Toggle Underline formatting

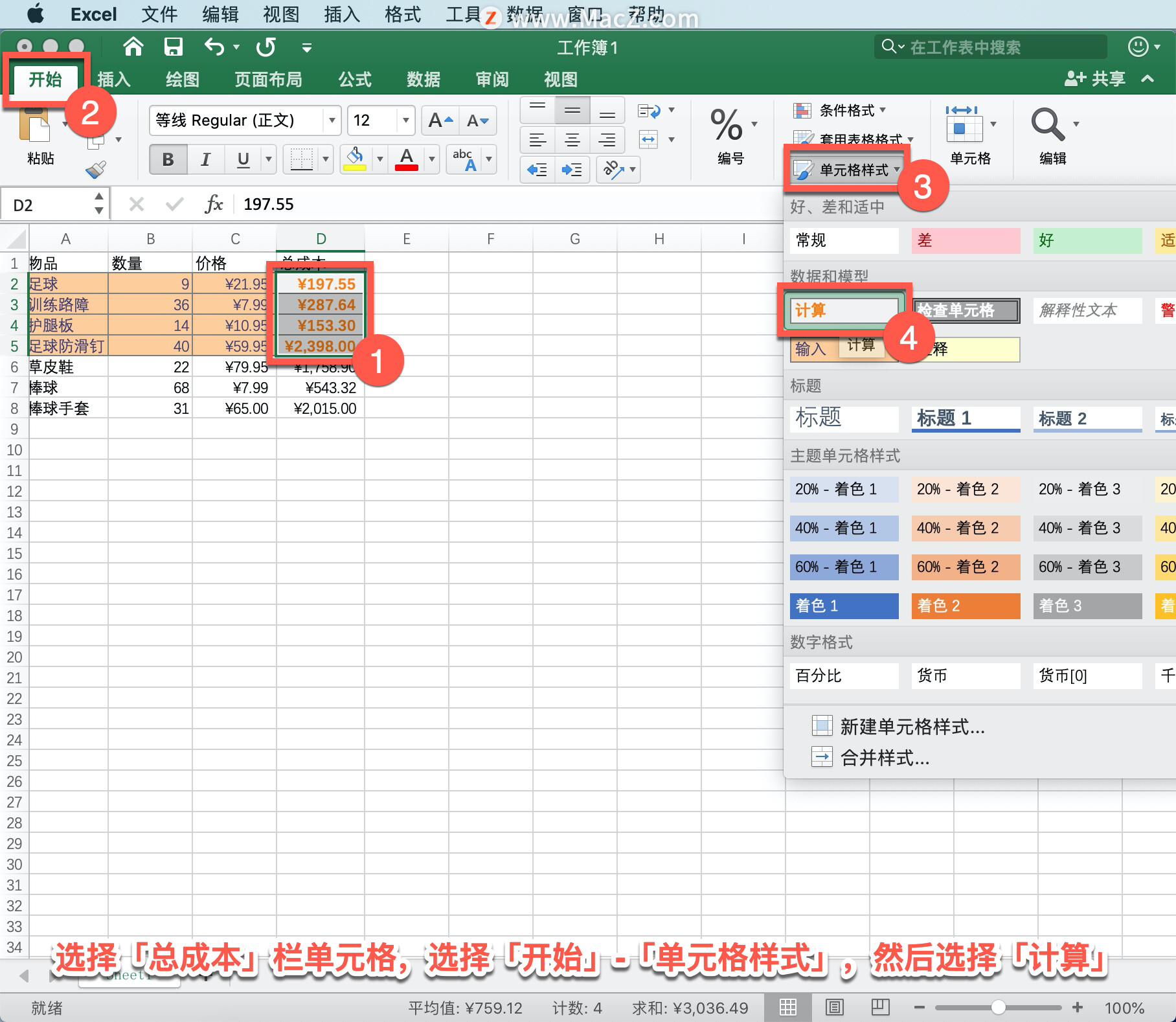(x=243, y=159)
